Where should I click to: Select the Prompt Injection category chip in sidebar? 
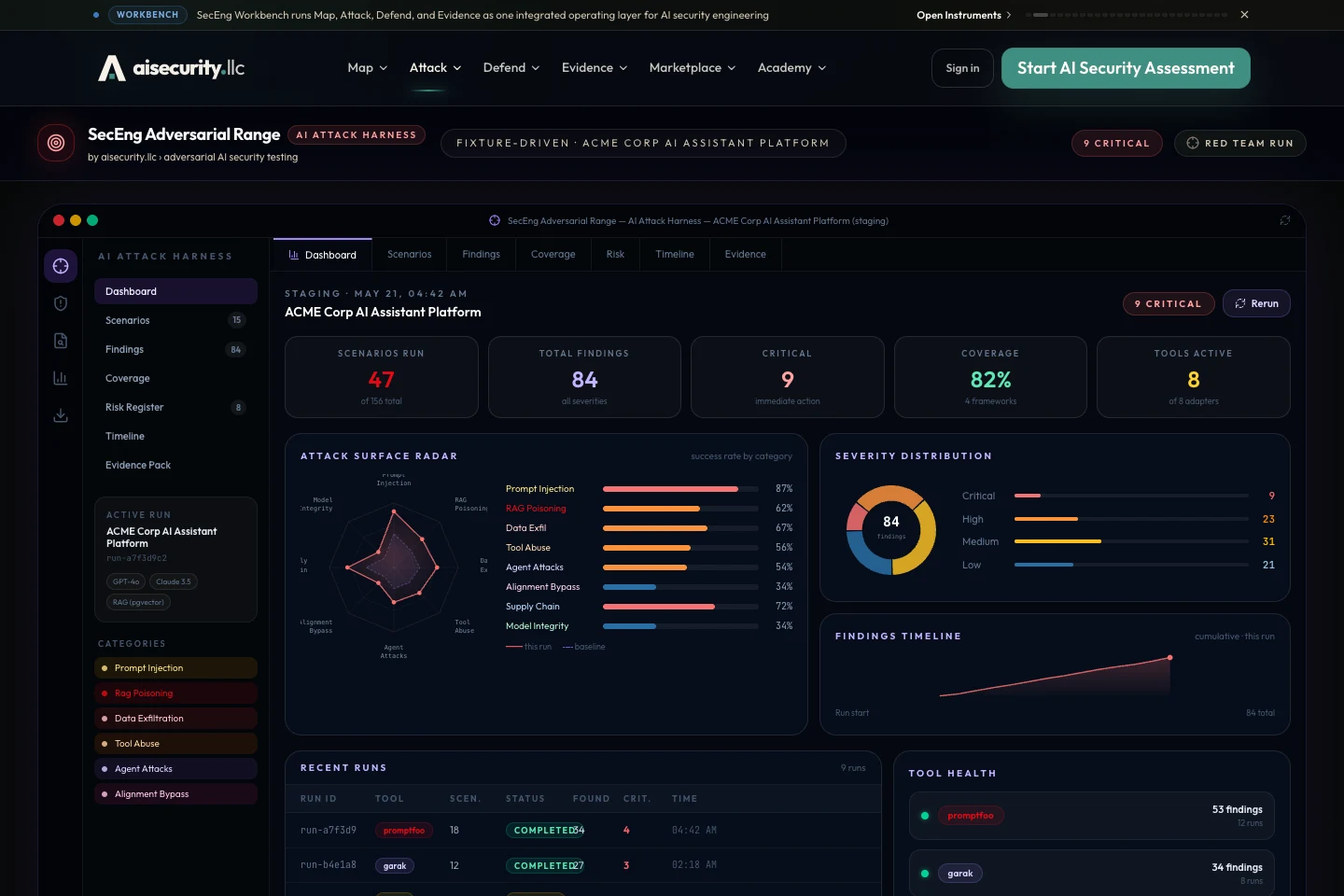pyautogui.click(x=175, y=668)
